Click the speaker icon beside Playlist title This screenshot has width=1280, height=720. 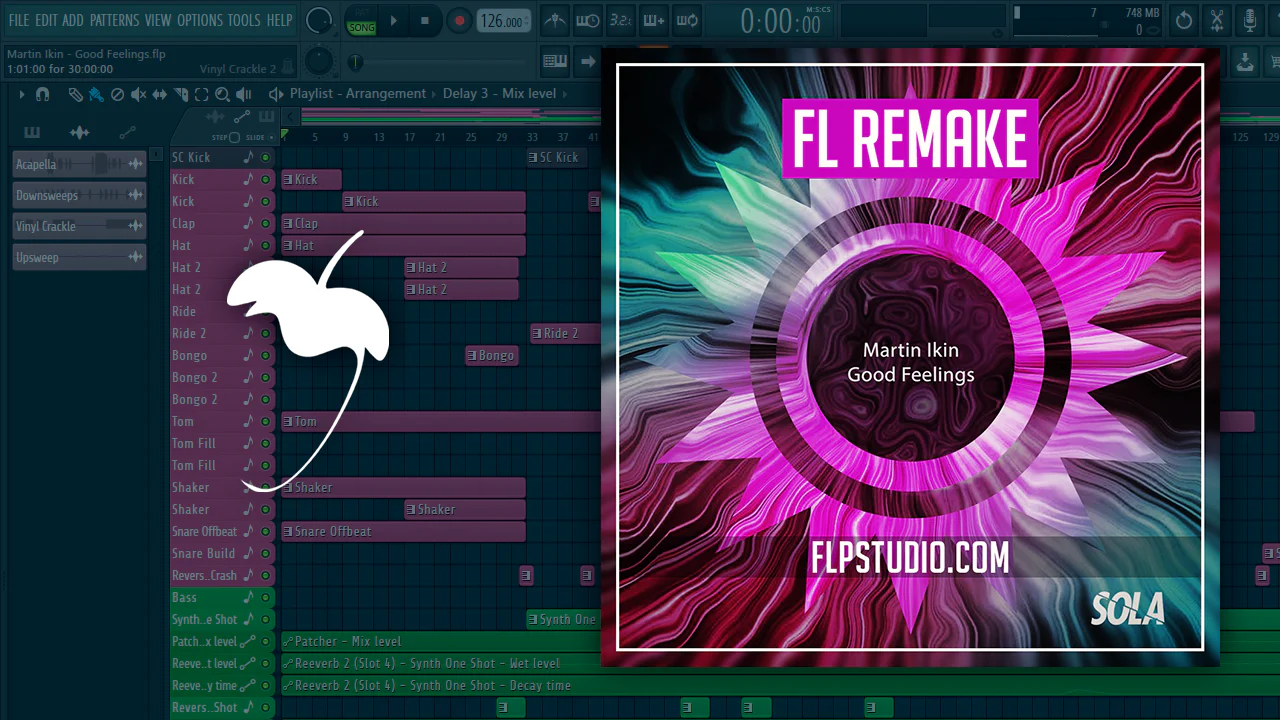[276, 94]
